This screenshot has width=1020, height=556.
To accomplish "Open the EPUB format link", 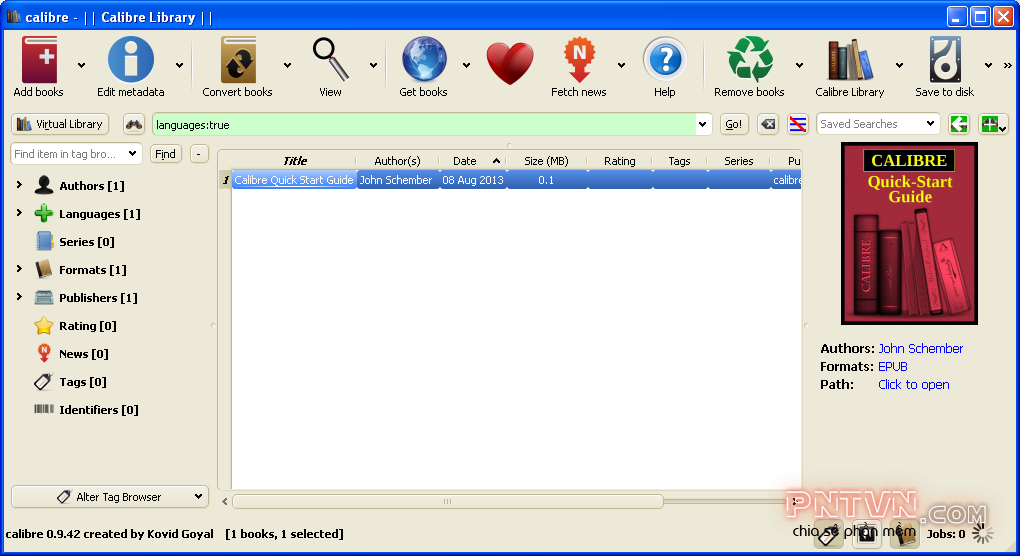I will pyautogui.click(x=892, y=367).
